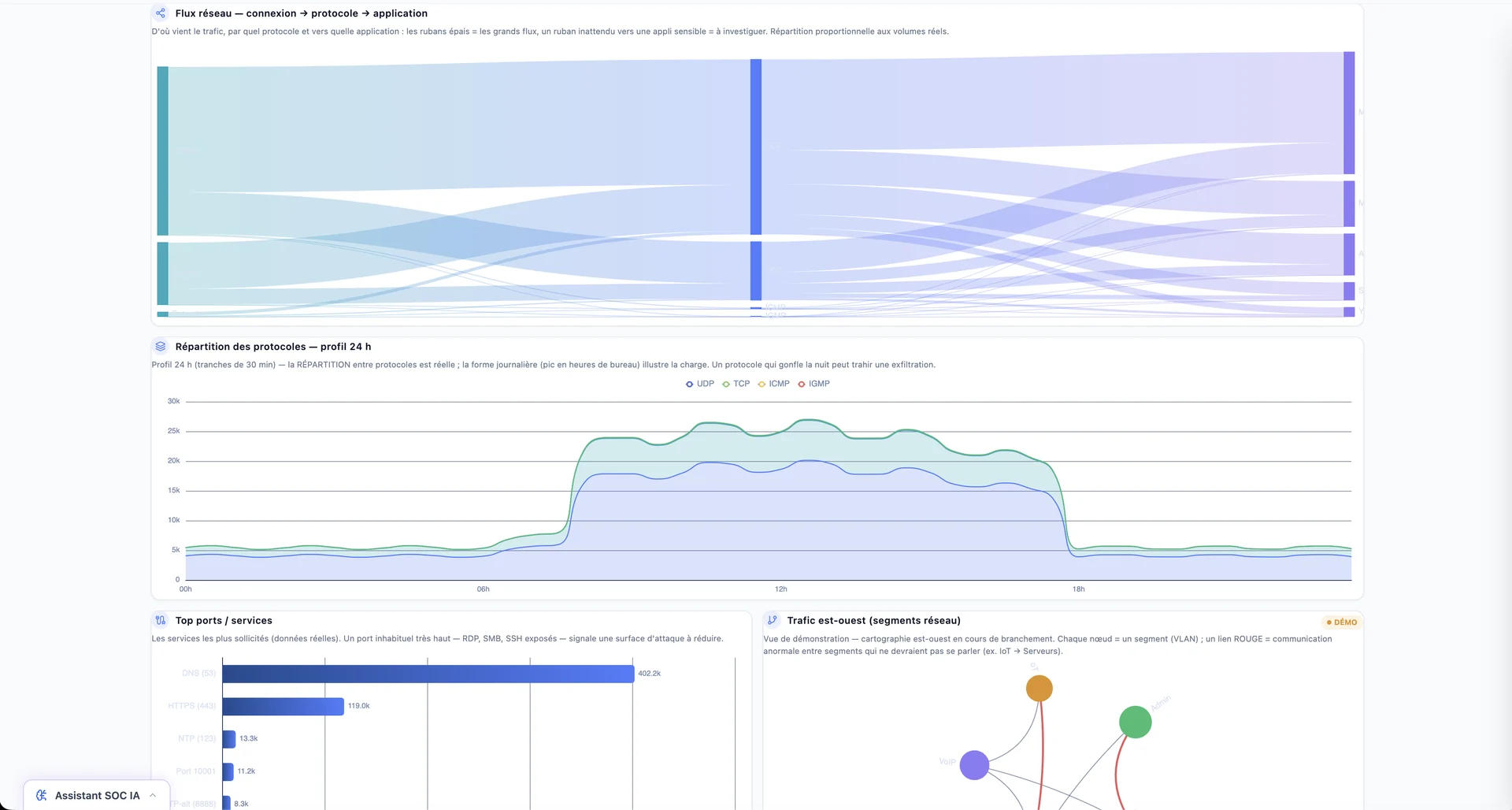
Task: Click the purple VoIP segment node
Action: [x=974, y=765]
